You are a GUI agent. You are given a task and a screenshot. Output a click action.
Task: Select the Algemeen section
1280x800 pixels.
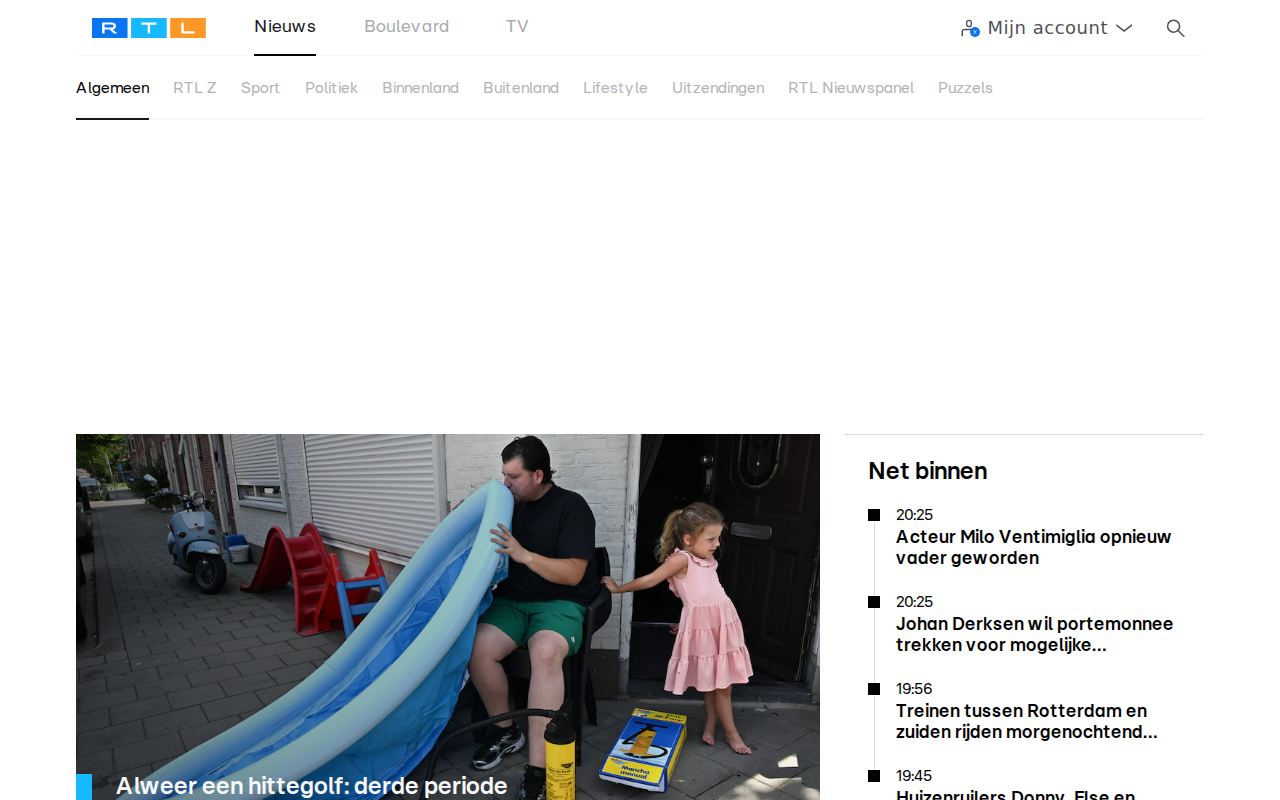click(x=113, y=88)
